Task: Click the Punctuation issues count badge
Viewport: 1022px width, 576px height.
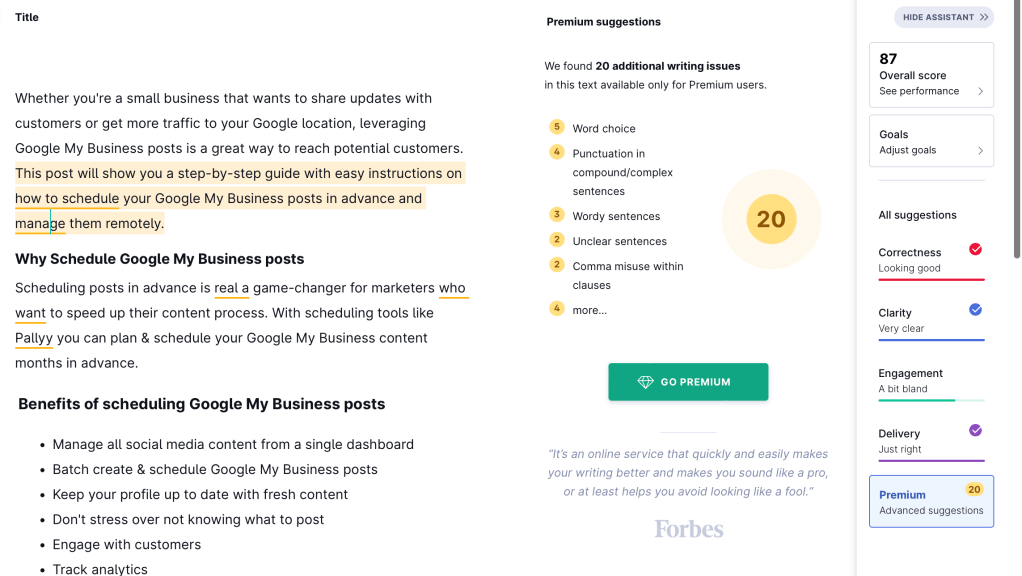Action: click(556, 152)
